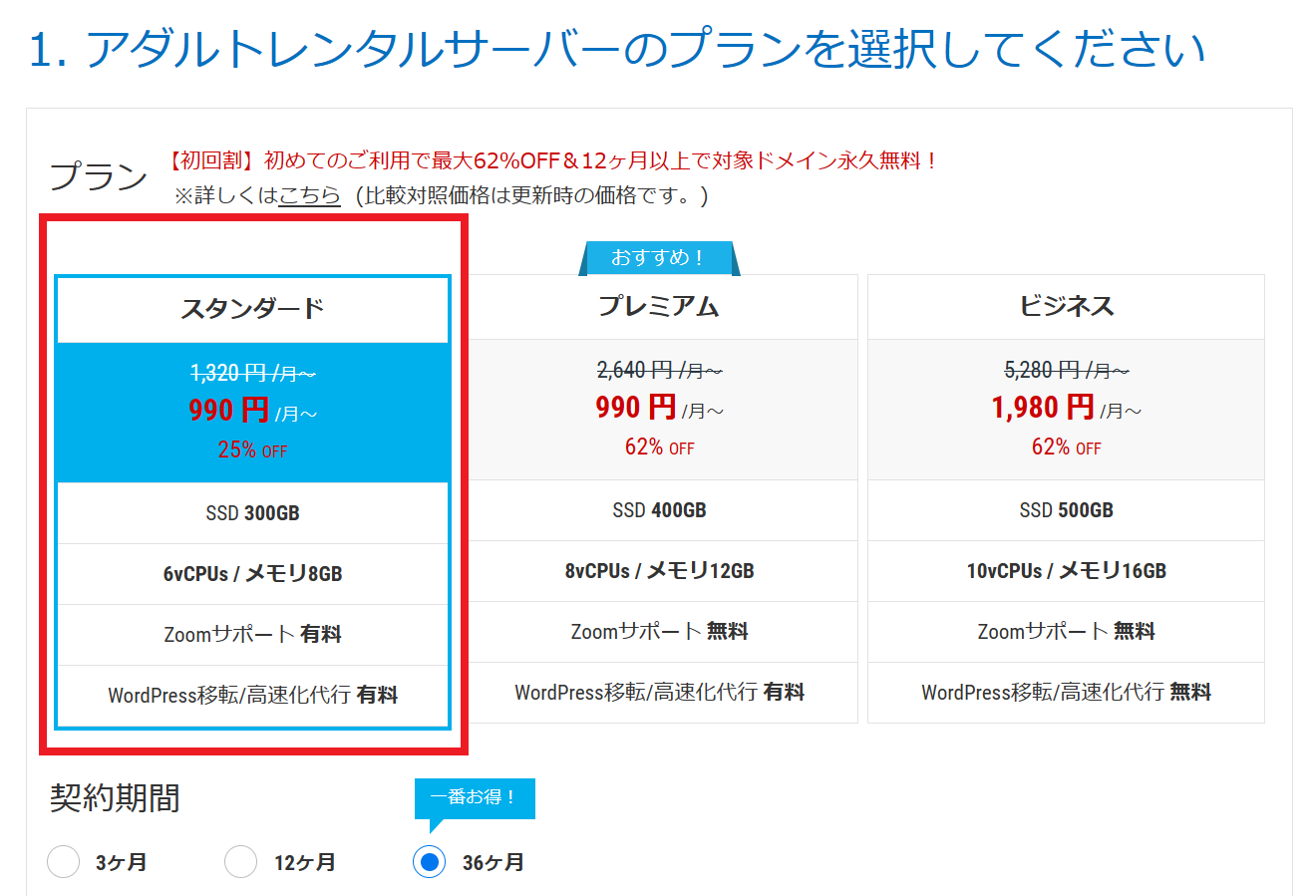
Task: Choose the プレミアム plan header
Action: coord(659,307)
